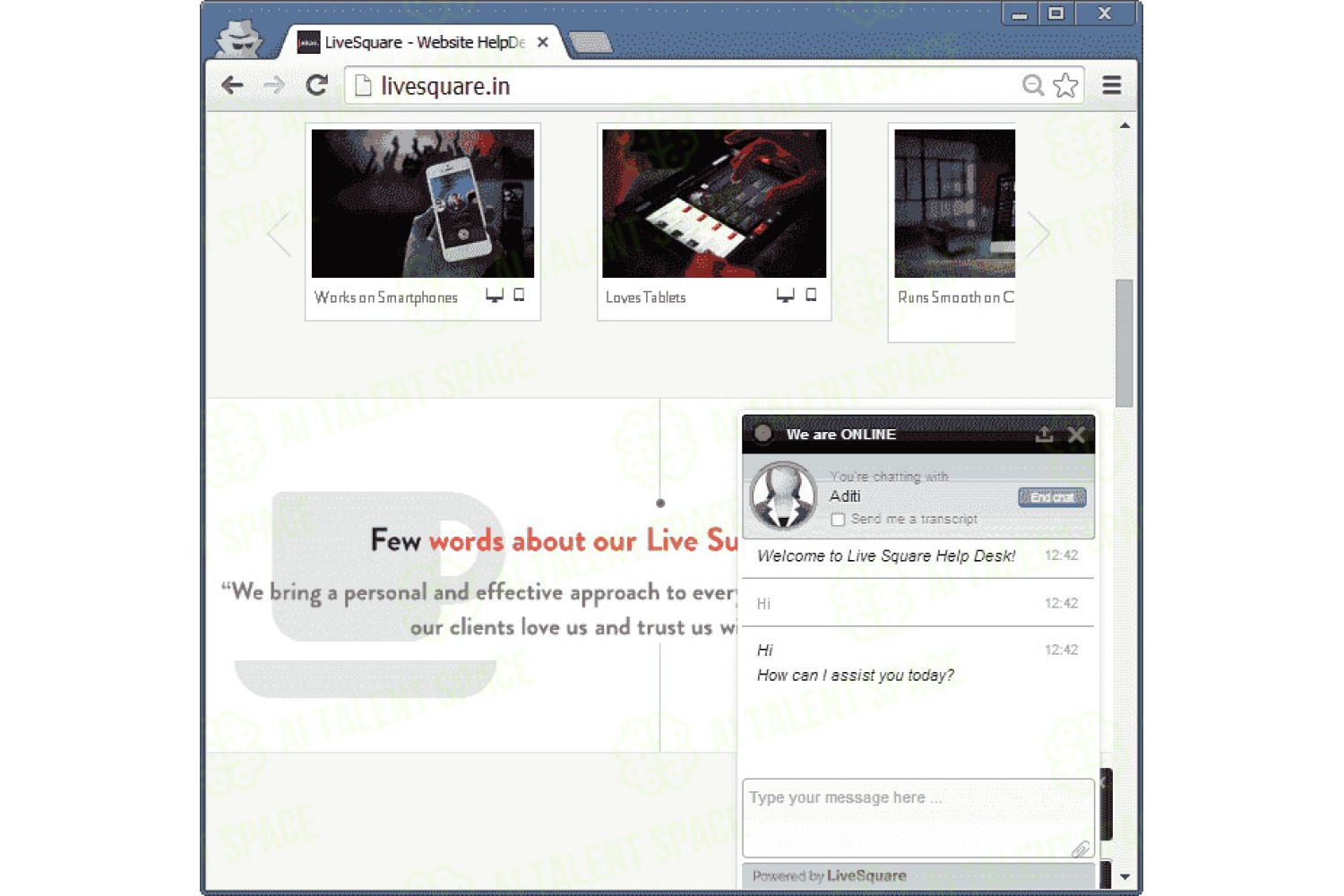
Task: Click the agent name 'Aditi'
Action: pos(845,496)
